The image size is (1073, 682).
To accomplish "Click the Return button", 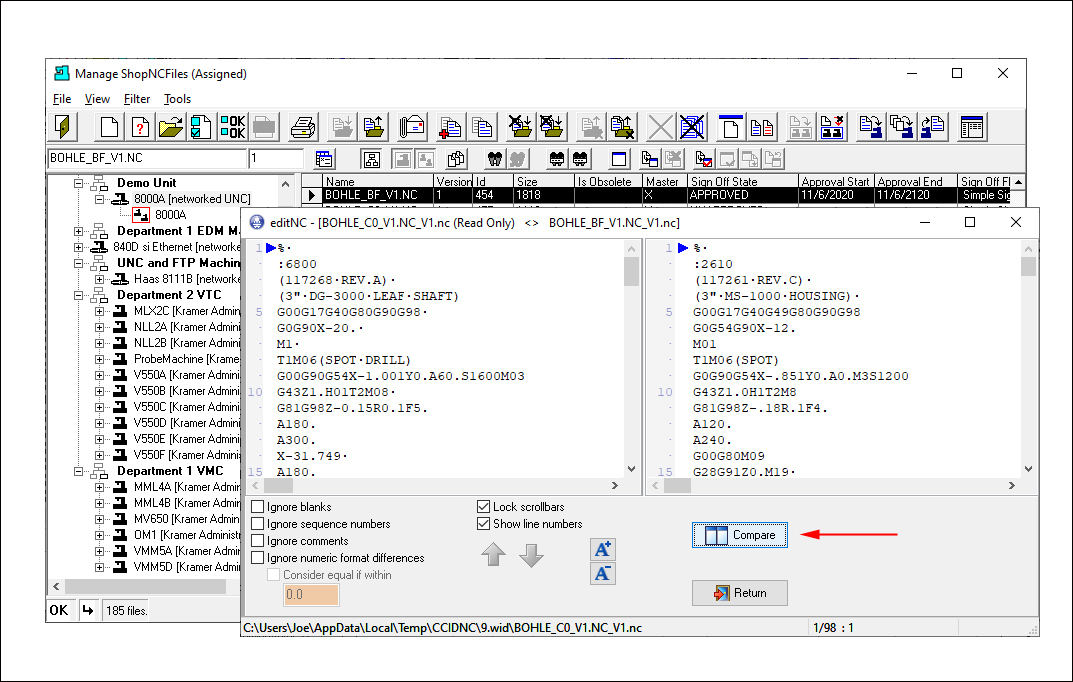I will pos(740,593).
